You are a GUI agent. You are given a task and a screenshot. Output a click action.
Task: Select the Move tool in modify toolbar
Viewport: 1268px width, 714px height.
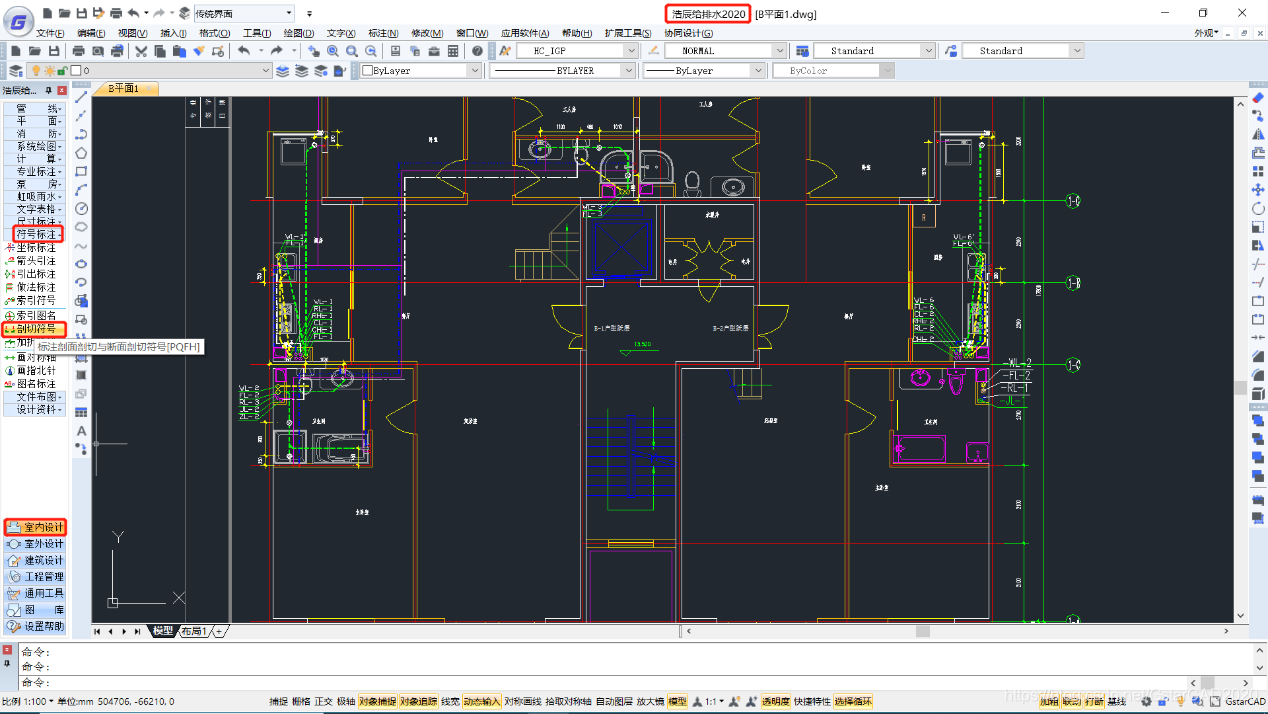[1258, 189]
